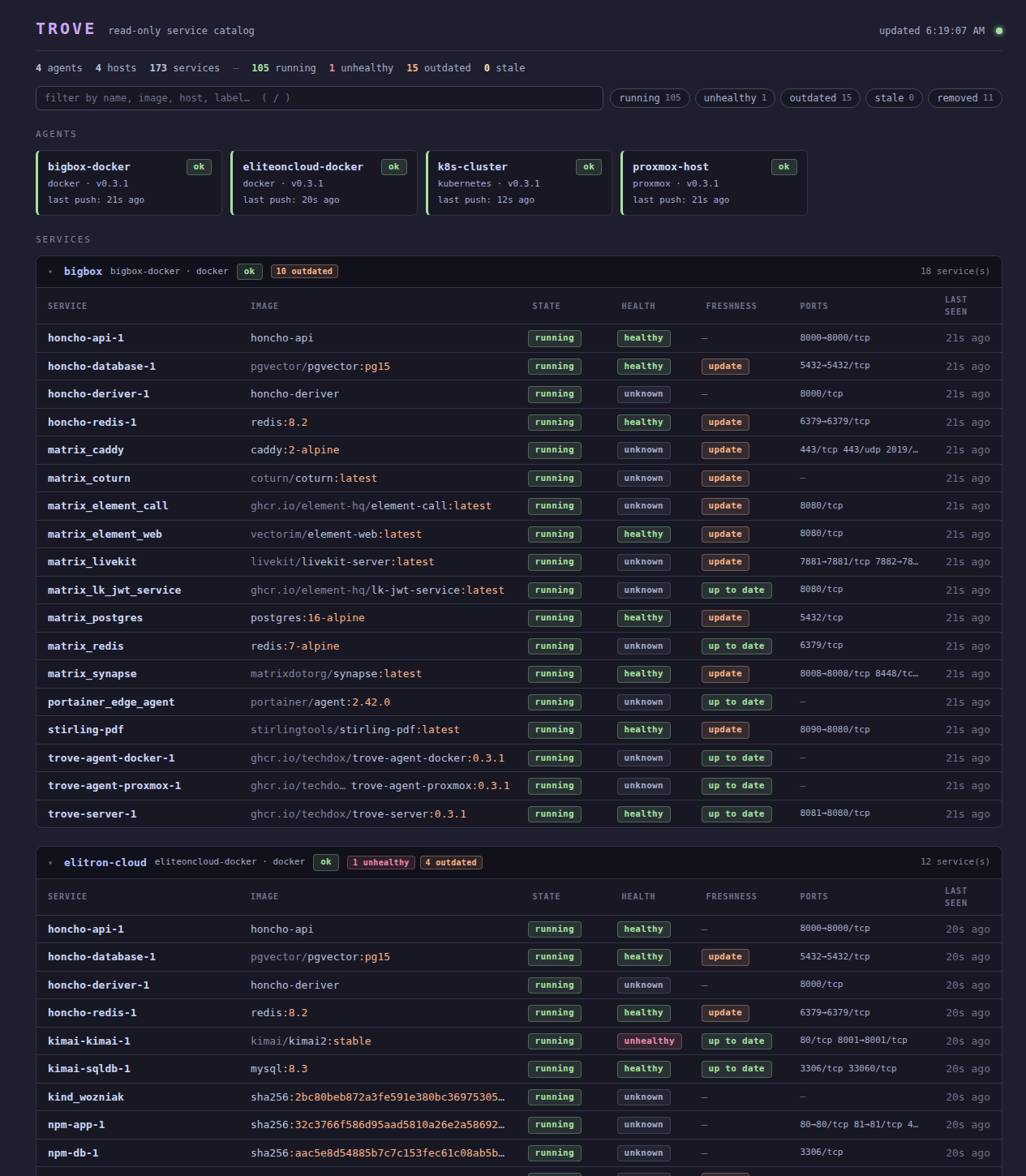Click the 10 outdated badge on bigbox
Screen dimensions: 1026x1176
(304, 272)
